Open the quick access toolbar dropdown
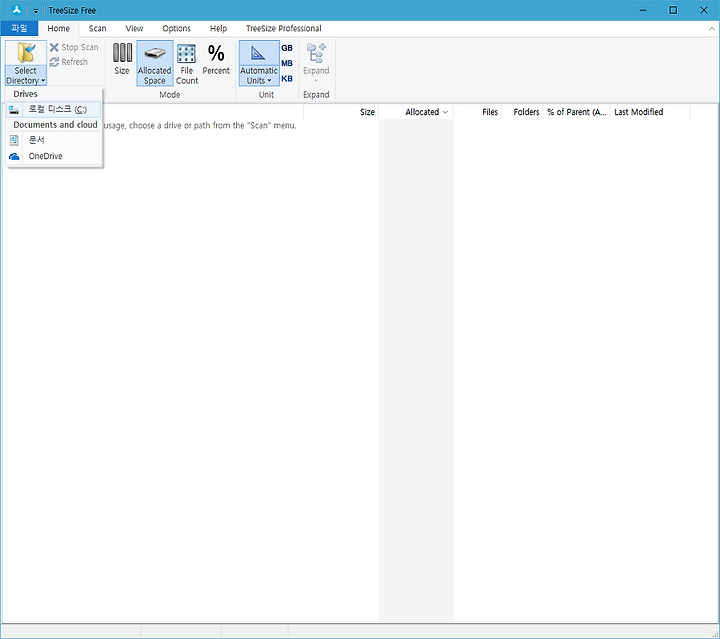This screenshot has width=720, height=639. tap(36, 11)
